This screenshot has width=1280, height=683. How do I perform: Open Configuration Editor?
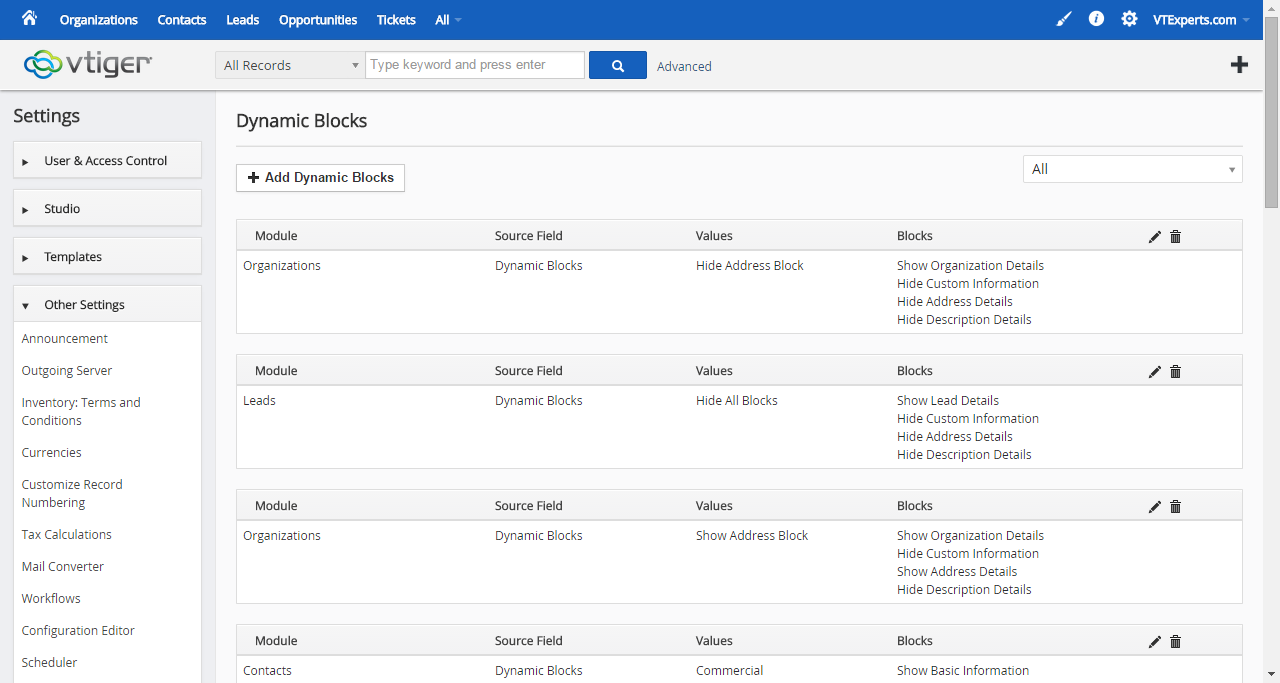[x=78, y=630]
